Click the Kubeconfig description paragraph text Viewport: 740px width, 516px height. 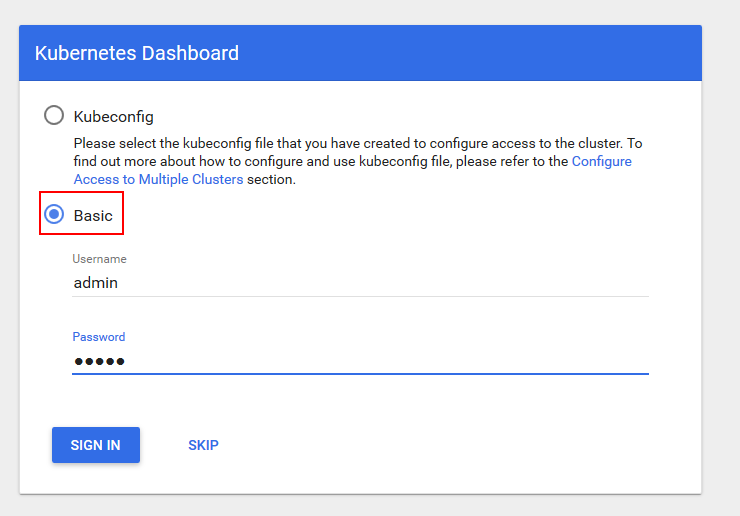(357, 161)
